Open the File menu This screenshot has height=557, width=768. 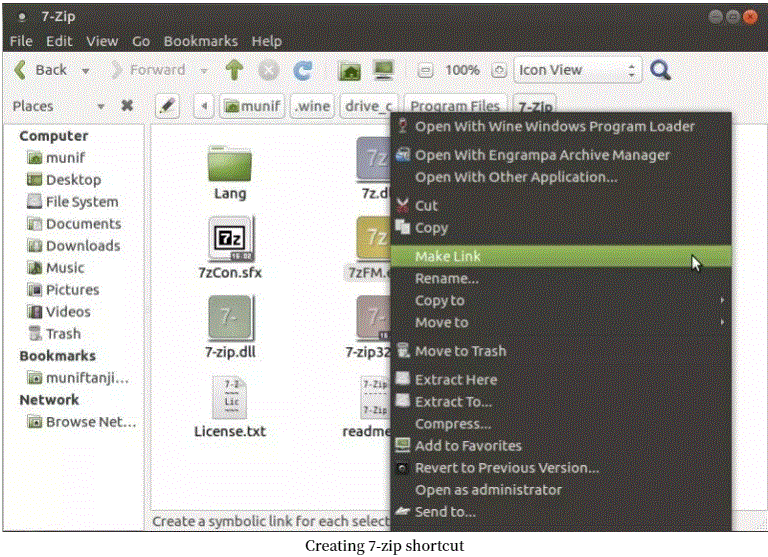[x=21, y=41]
